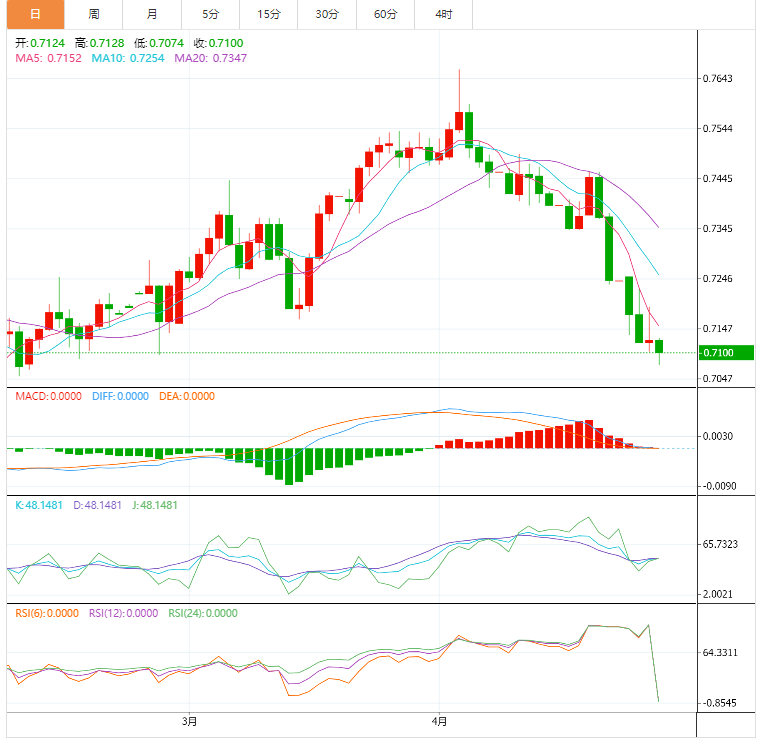Click the MACD:0.0000 indicator label
The height and width of the screenshot is (749, 760).
pos(48,397)
